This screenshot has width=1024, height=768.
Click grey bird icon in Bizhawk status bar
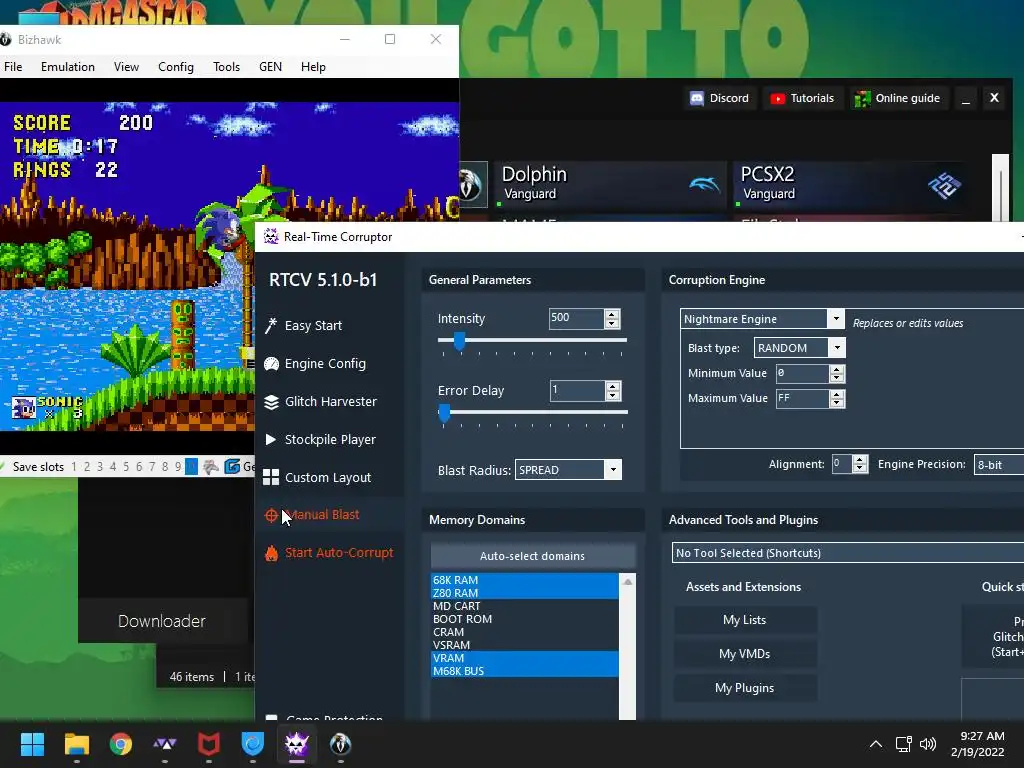pos(211,466)
